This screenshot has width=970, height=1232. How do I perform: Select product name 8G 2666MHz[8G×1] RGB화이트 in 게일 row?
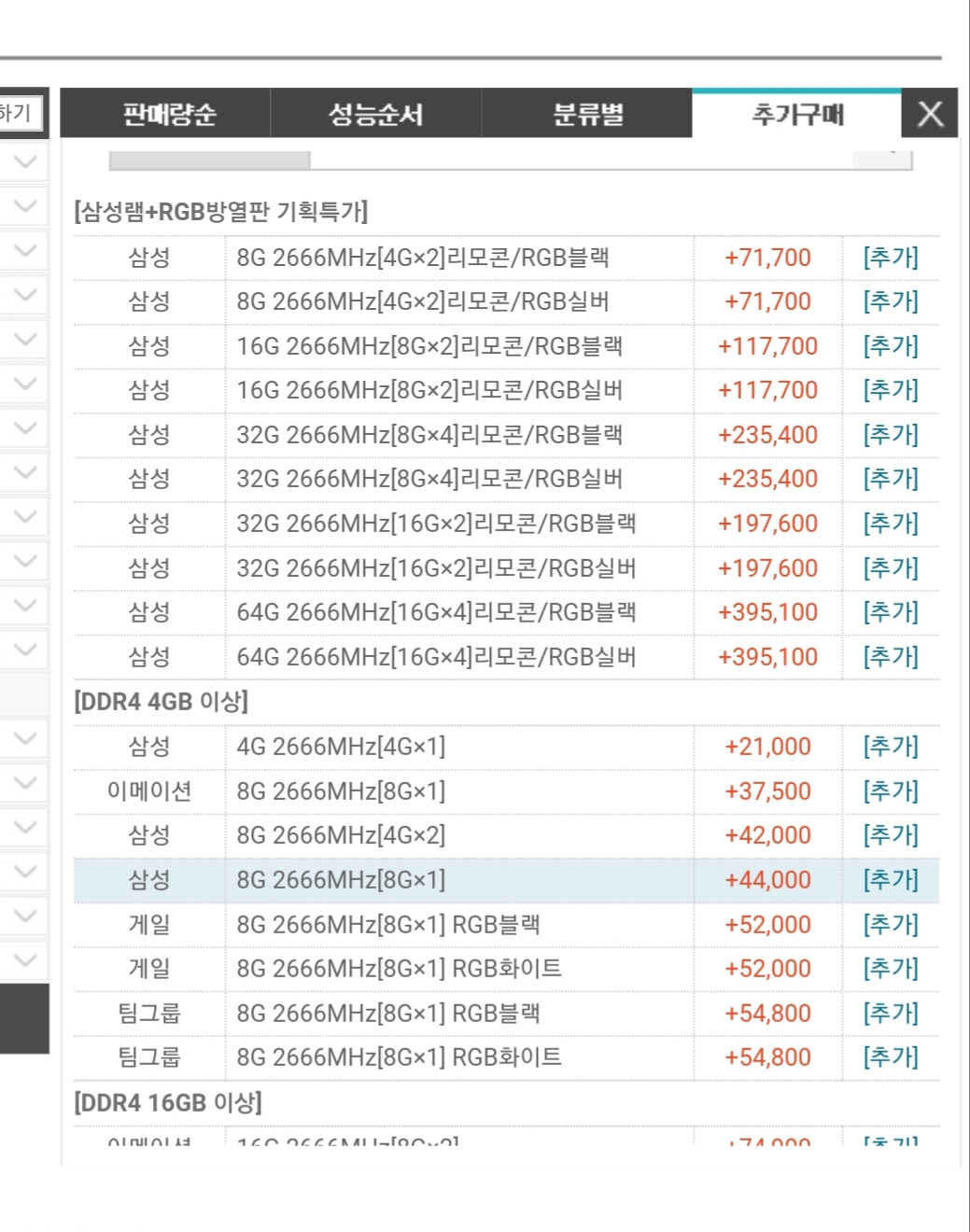click(x=399, y=969)
